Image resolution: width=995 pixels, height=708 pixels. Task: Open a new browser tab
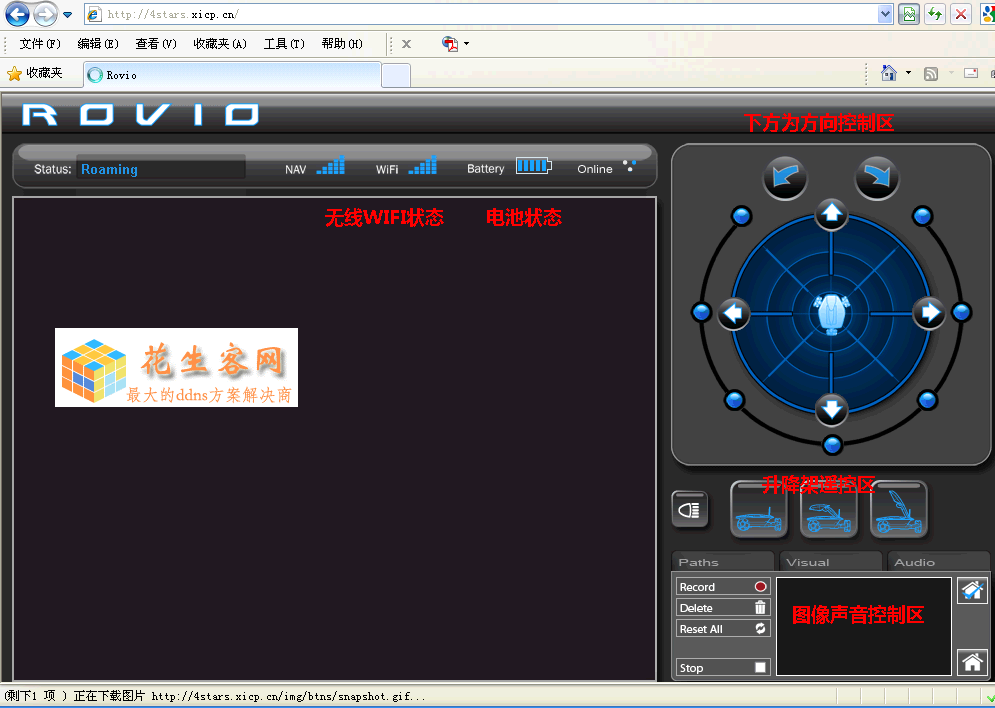396,75
